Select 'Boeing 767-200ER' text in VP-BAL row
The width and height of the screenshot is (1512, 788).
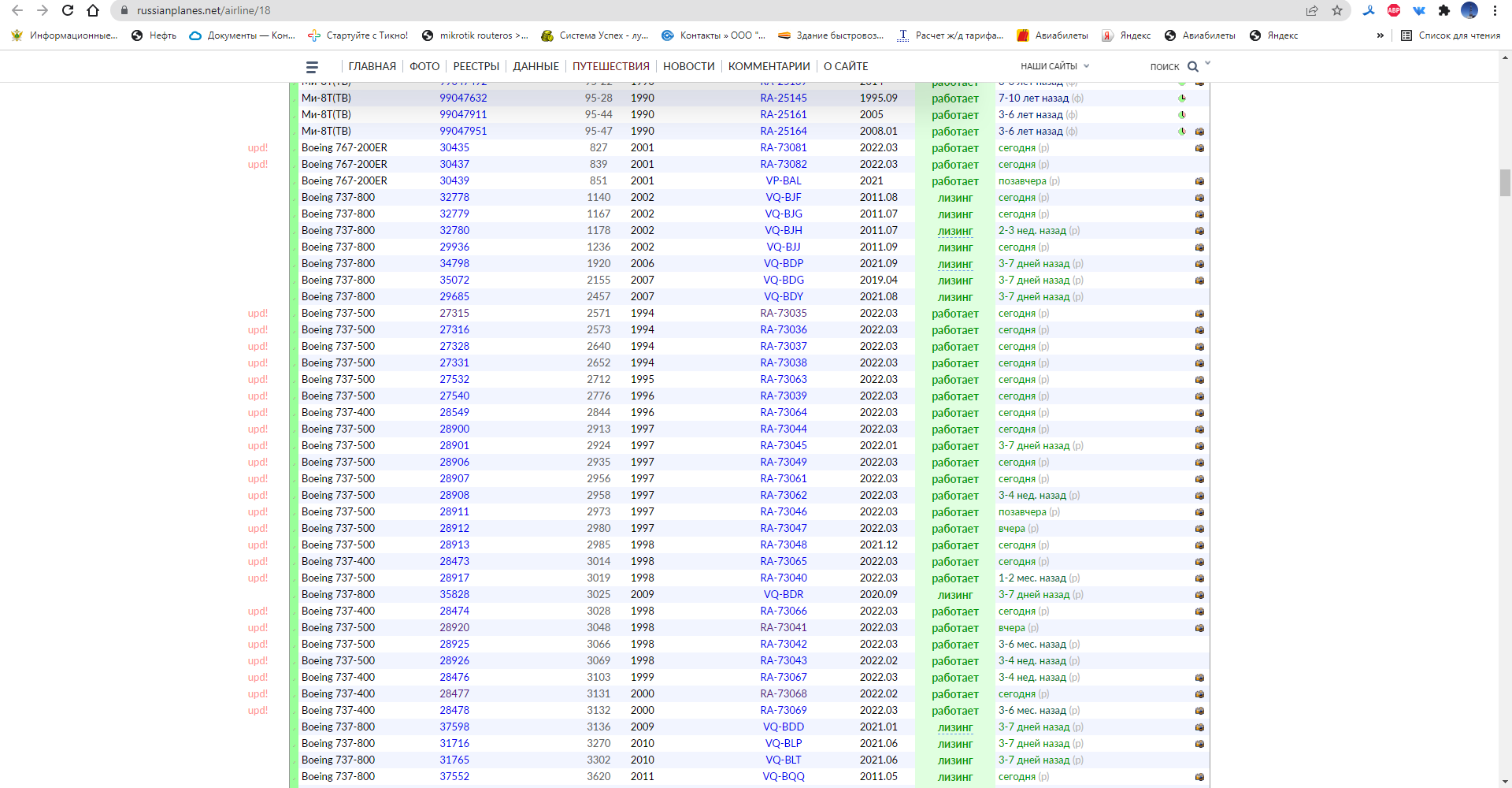point(344,180)
